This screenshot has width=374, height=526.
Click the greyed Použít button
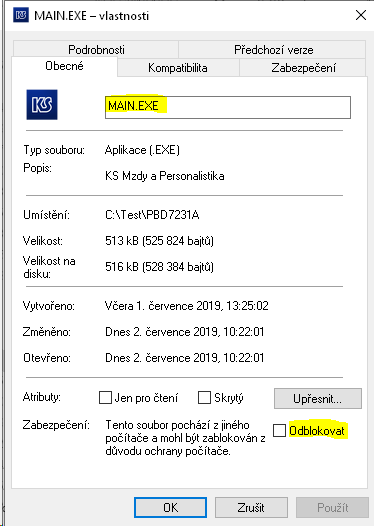332,508
